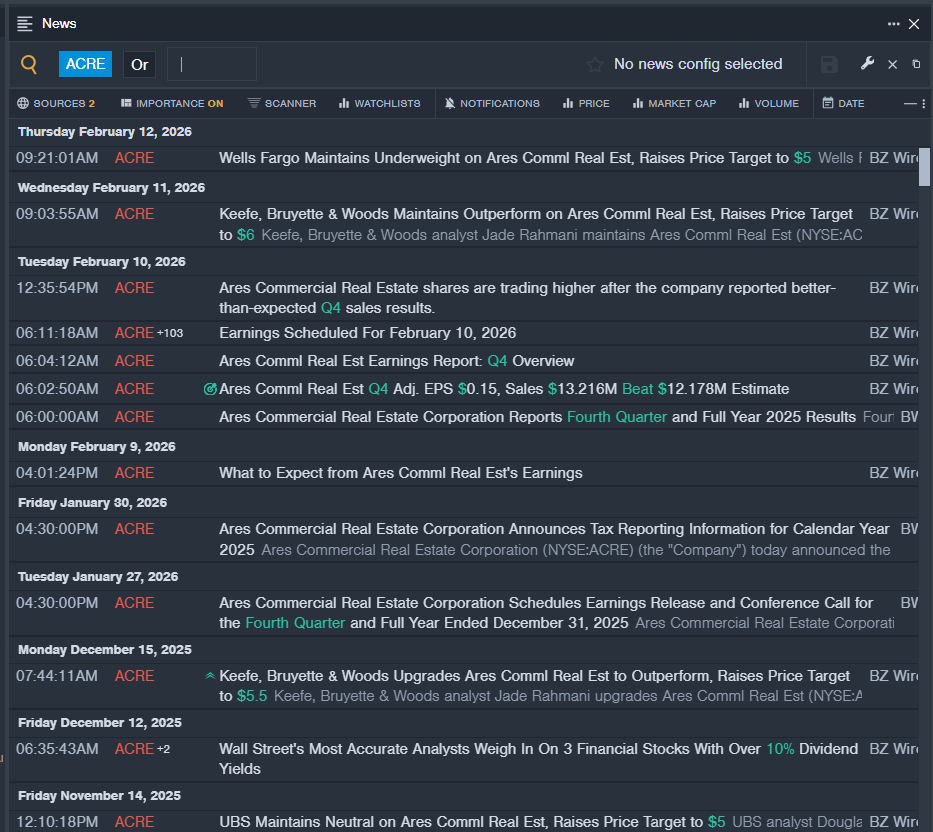Click the ACRE ticker tag in search bar
This screenshot has width=933, height=832.
(86, 64)
